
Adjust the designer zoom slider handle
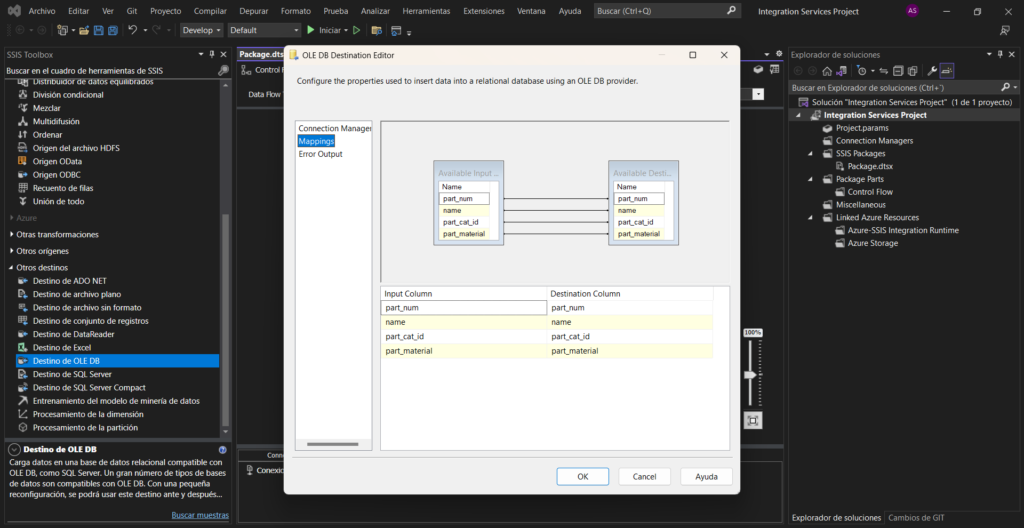752,374
